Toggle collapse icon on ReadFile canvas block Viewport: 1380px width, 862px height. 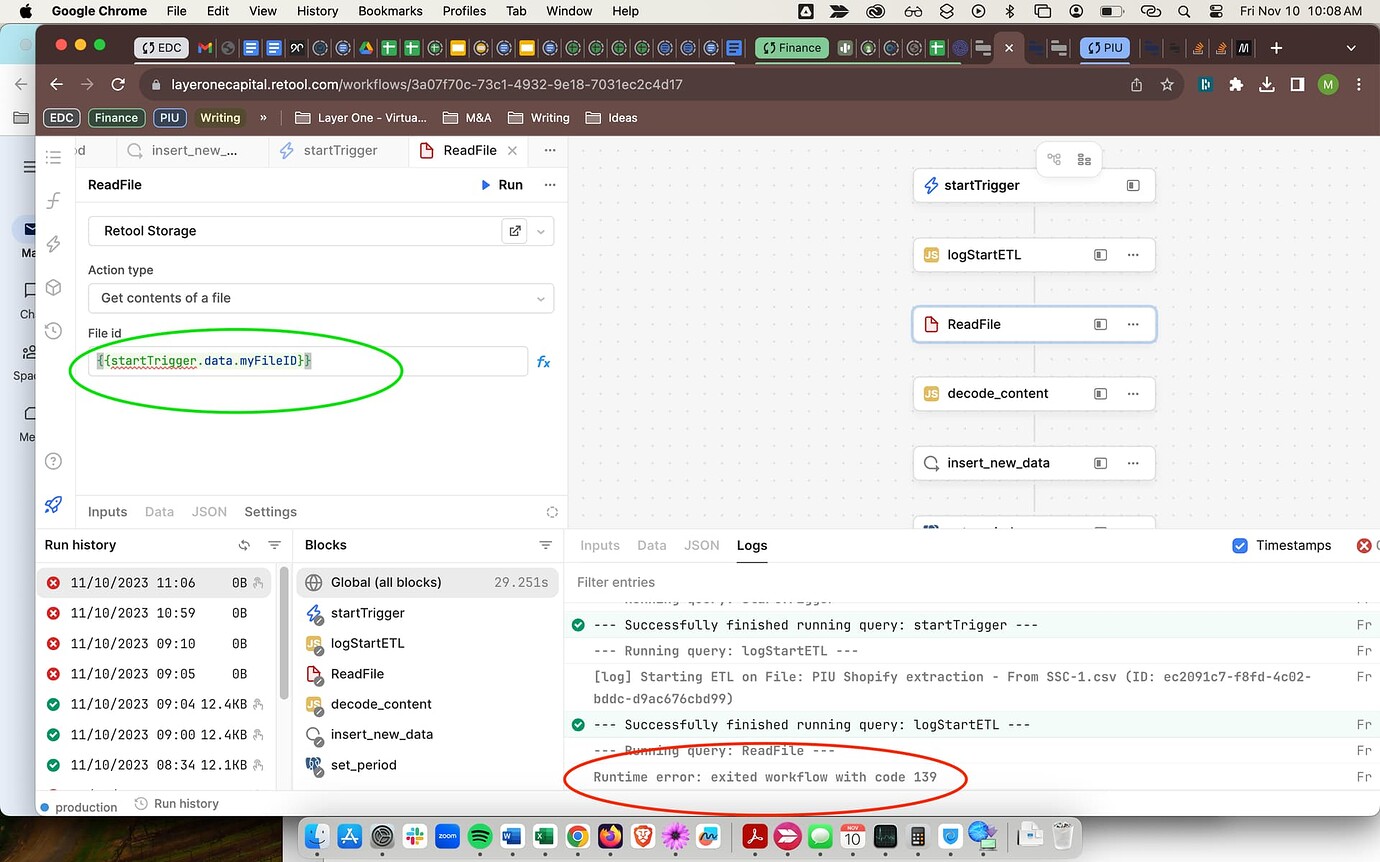coord(1100,324)
